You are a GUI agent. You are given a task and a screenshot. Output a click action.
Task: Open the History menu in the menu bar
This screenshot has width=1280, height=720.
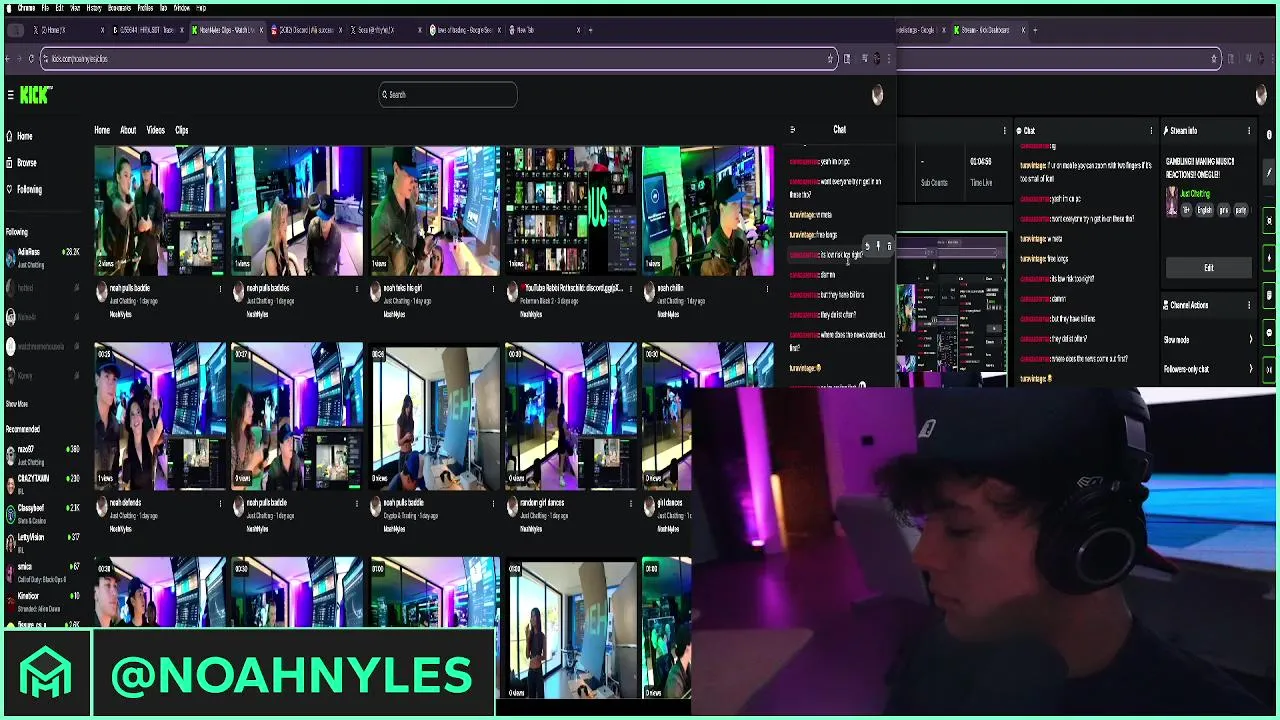pos(94,8)
